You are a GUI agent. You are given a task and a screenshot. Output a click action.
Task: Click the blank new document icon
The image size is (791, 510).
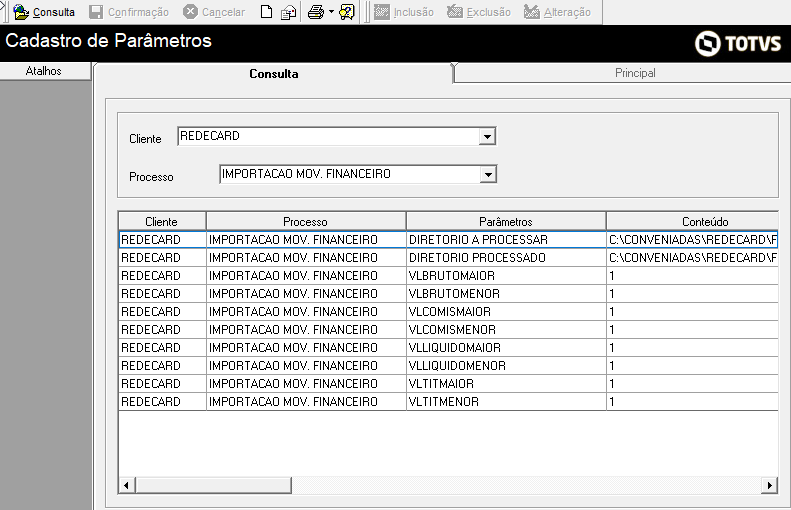[266, 12]
